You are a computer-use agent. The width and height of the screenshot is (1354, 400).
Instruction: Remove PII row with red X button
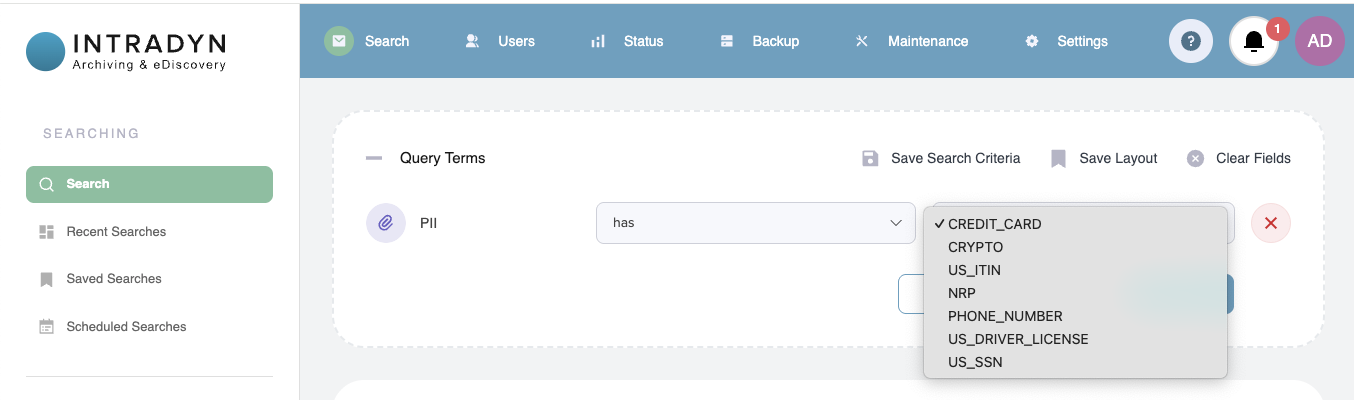pyautogui.click(x=1270, y=223)
